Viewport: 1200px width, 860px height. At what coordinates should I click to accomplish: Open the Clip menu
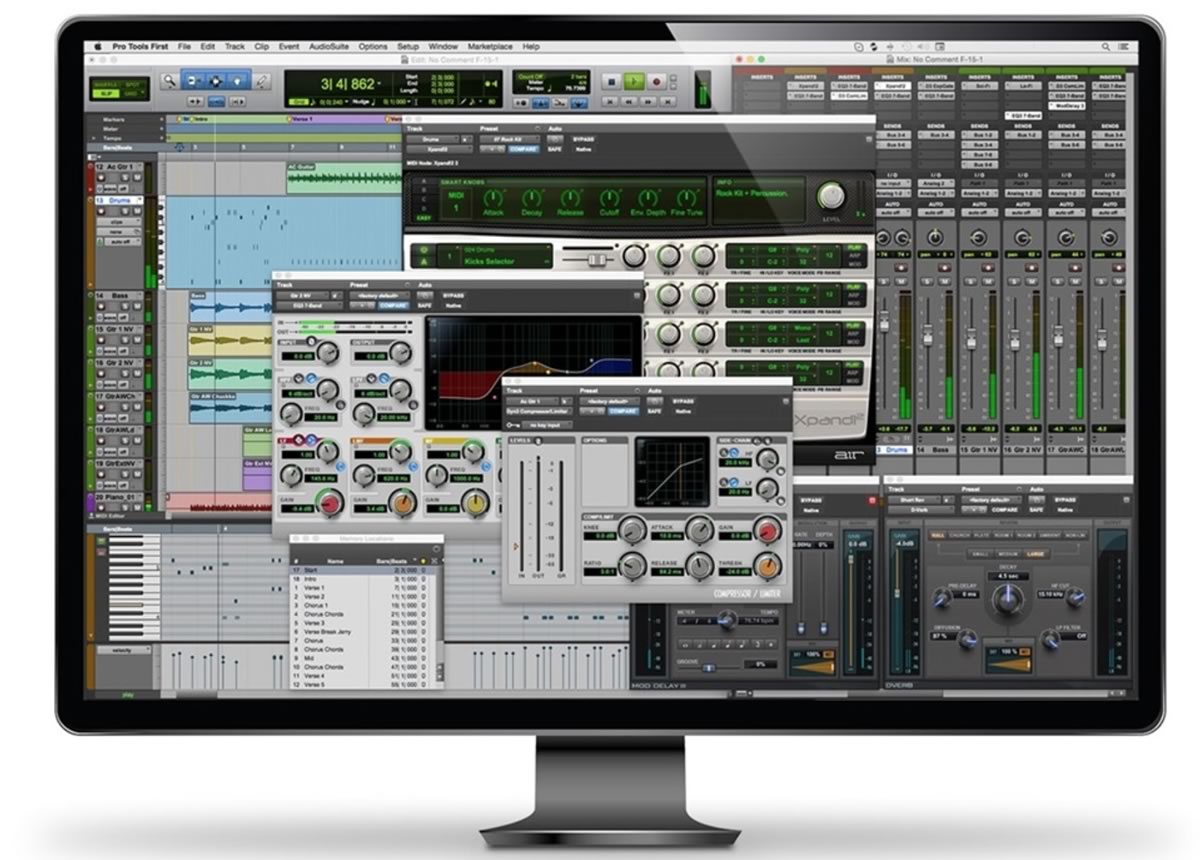point(262,46)
